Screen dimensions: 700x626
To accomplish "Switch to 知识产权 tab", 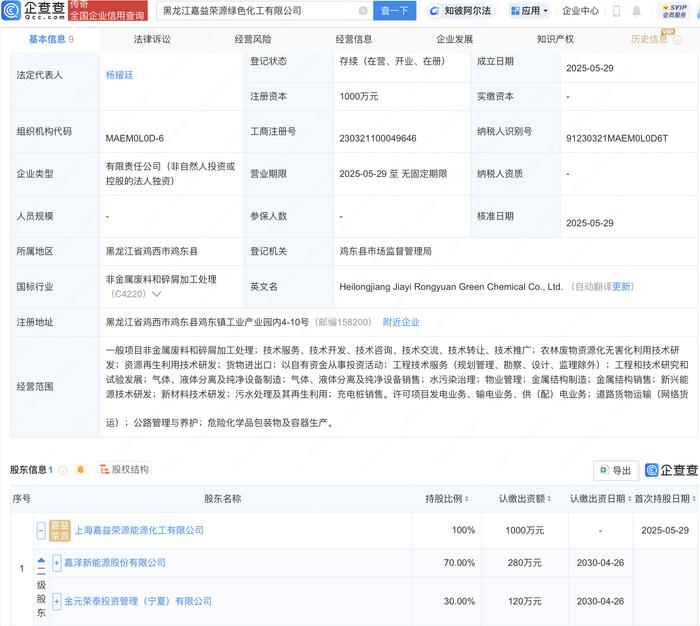I will pyautogui.click(x=555, y=39).
